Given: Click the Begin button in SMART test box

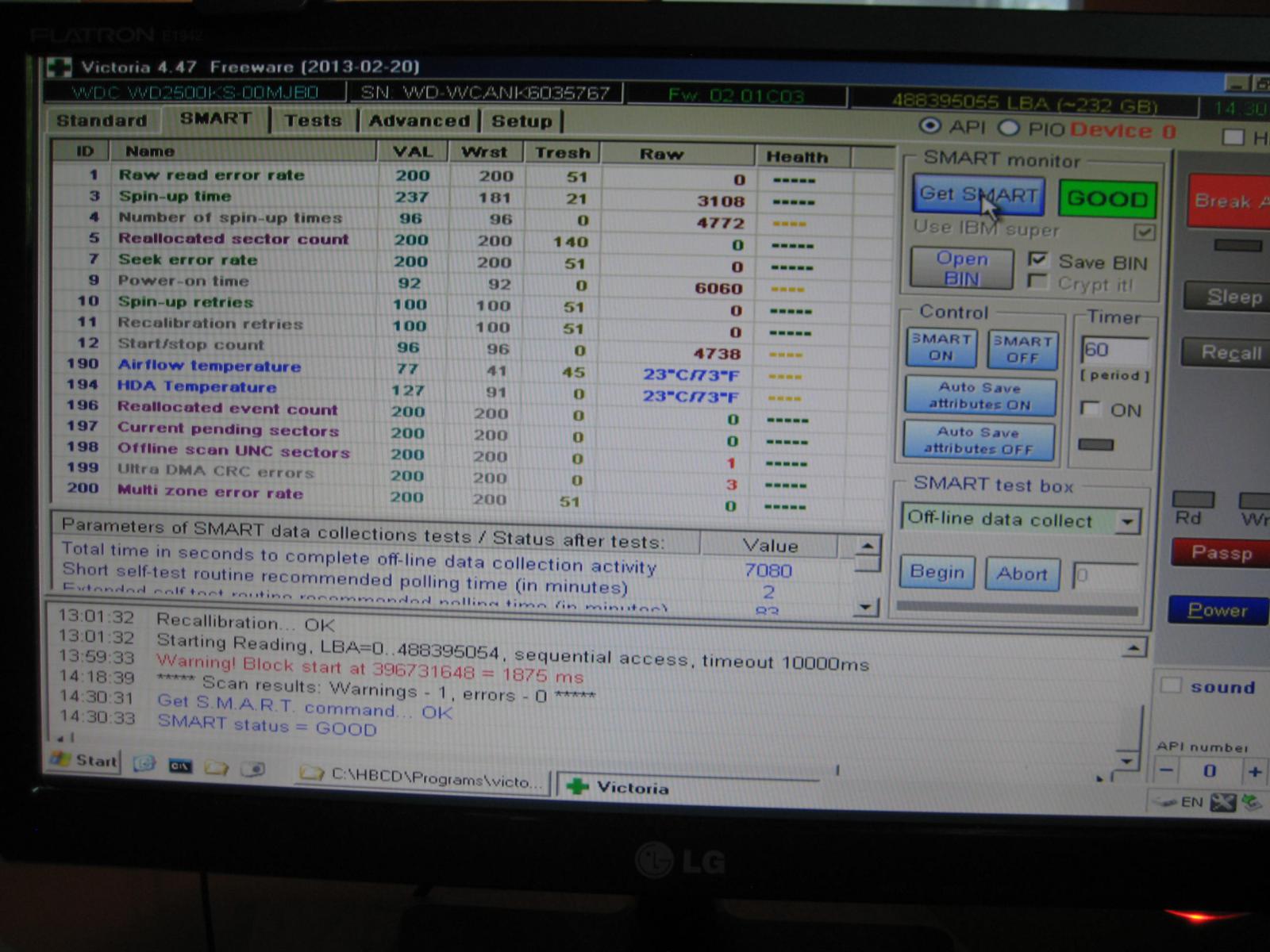Looking at the screenshot, I should tap(937, 572).
